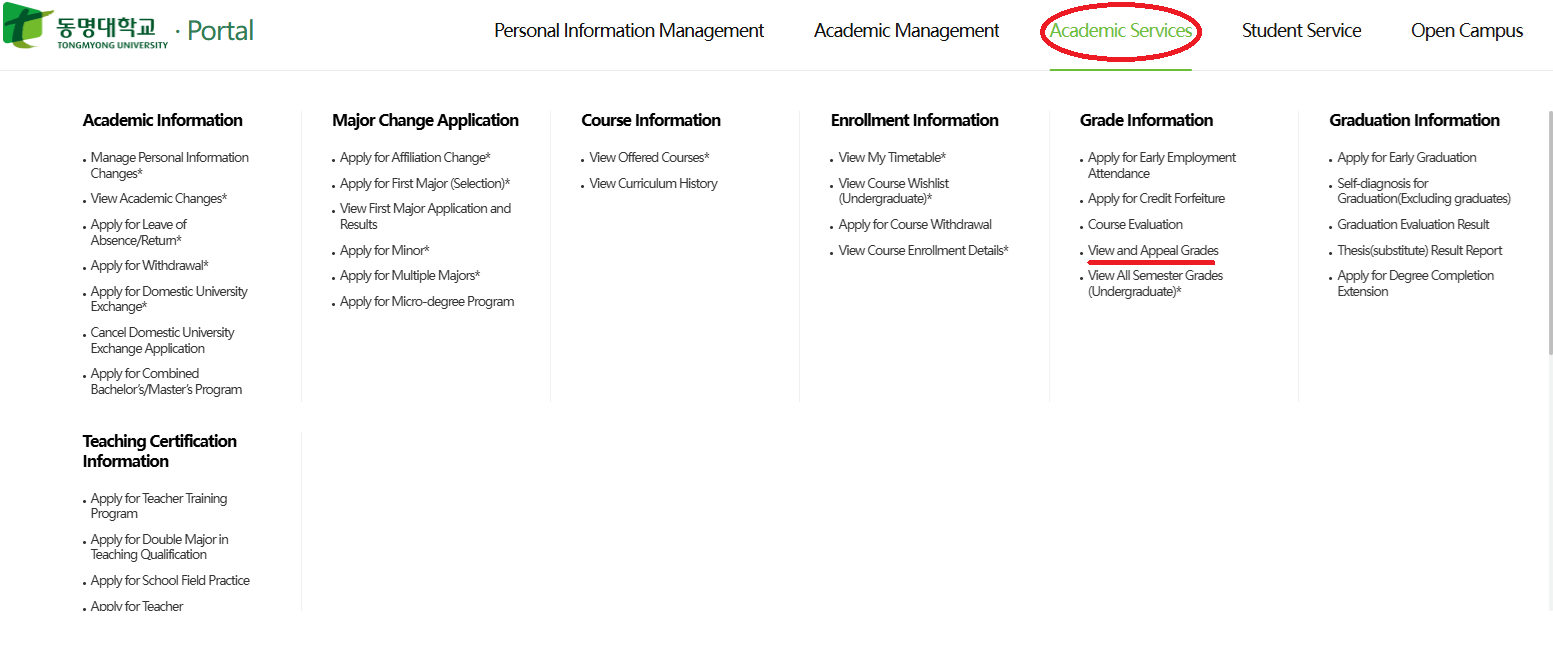The width and height of the screenshot is (1553, 660).
Task: Open the Academic Management menu
Action: [x=906, y=31]
